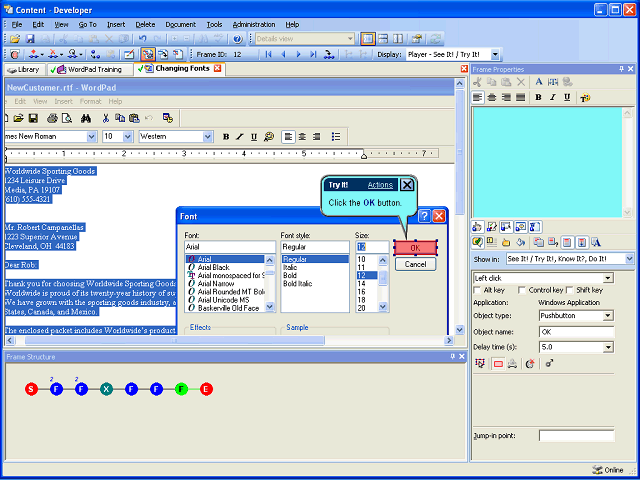This screenshot has width=640, height=480.
Task: Toggle the Alt key checkbox
Action: [477, 290]
